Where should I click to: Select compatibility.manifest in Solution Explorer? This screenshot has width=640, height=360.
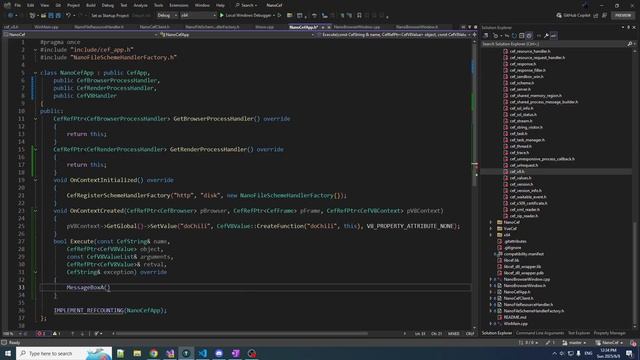524,254
